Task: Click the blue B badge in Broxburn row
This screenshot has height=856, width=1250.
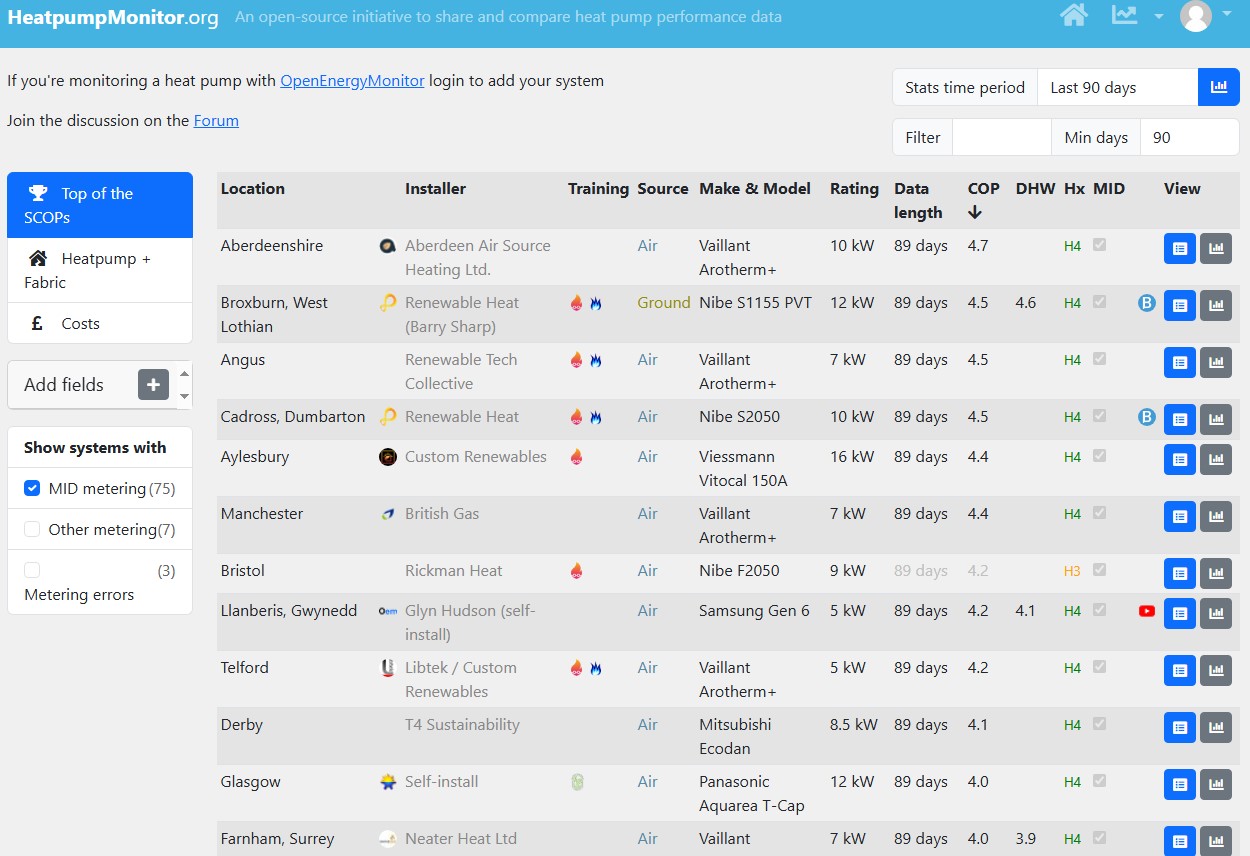Action: click(1147, 303)
